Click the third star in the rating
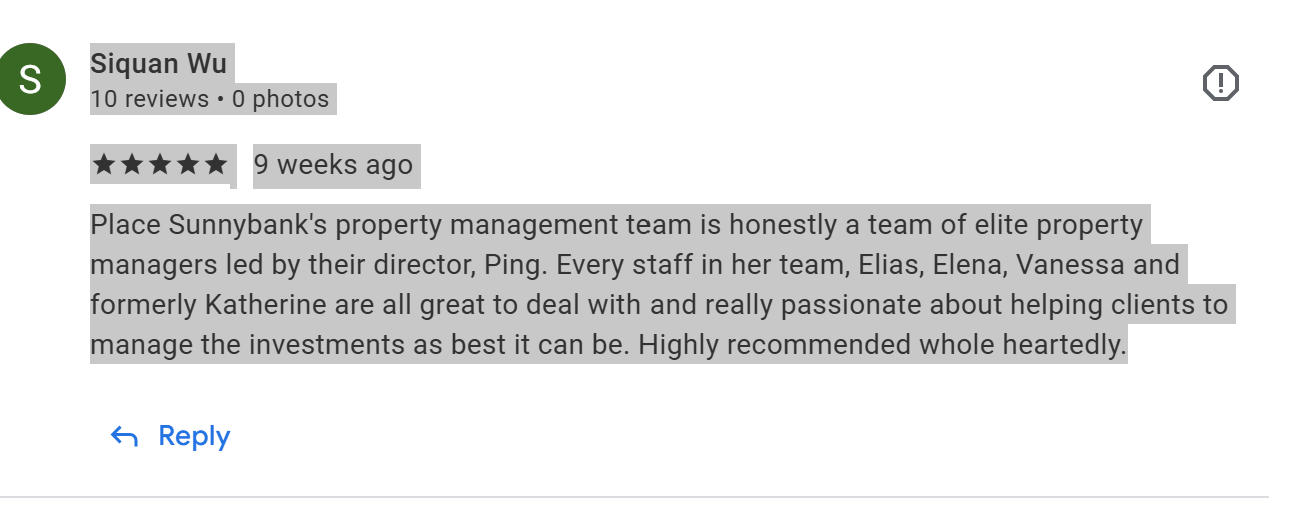 160,165
